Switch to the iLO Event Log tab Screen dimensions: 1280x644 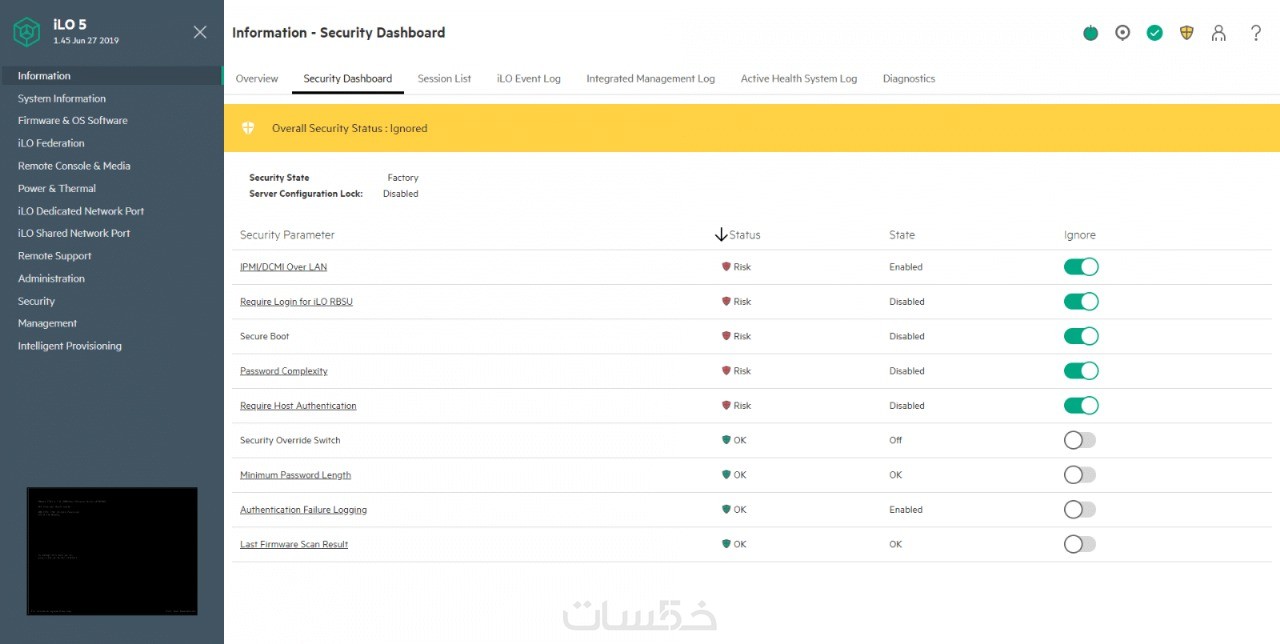(528, 79)
